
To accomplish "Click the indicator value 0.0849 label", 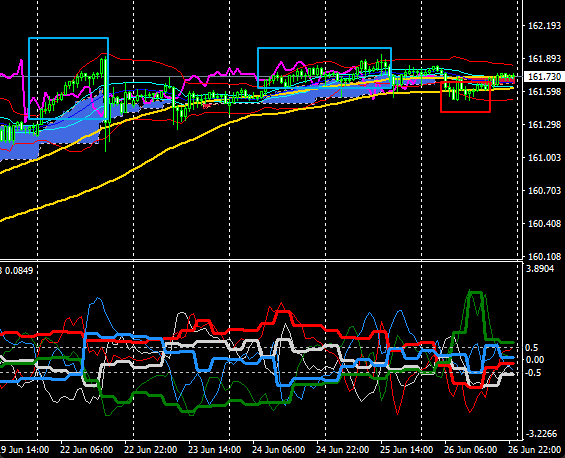I will pos(19,271).
